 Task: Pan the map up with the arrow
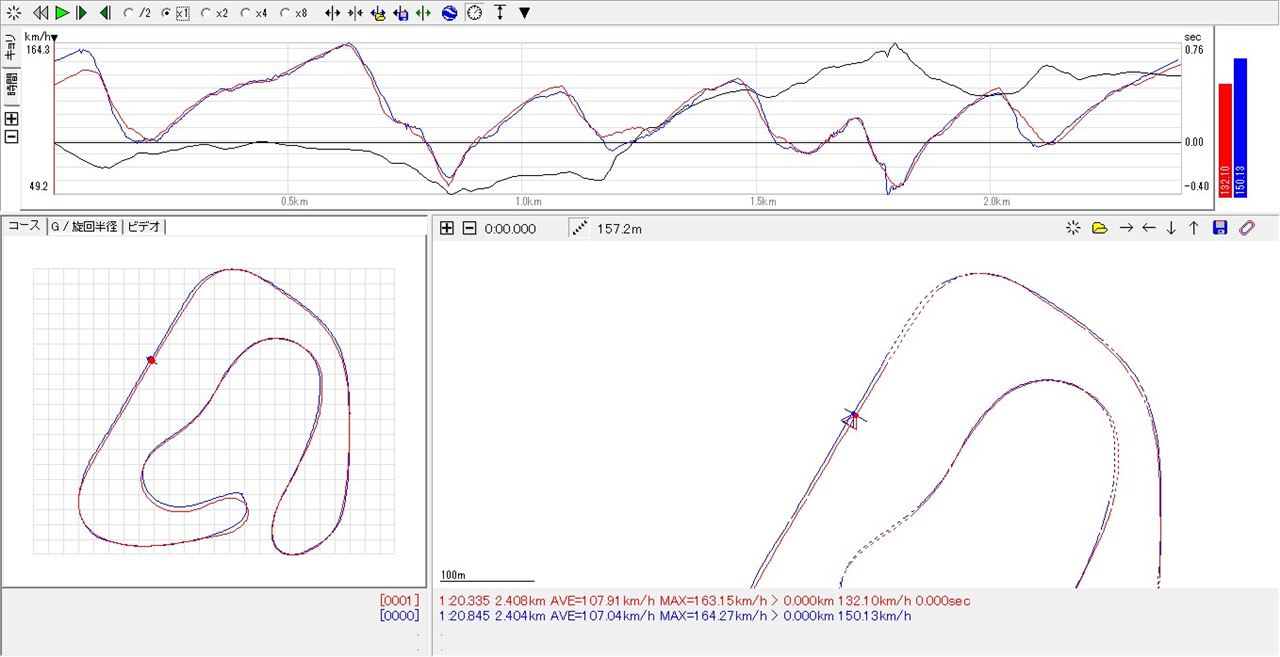click(x=1193, y=228)
